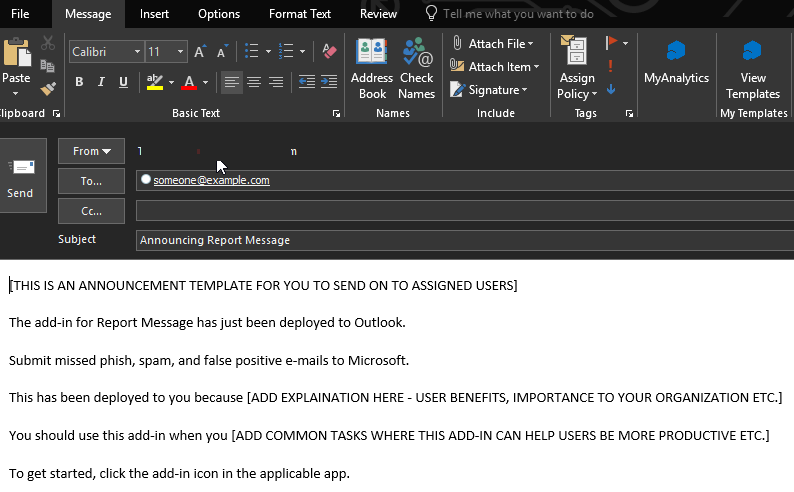Open Tags group dialog launcher

pos(629,114)
